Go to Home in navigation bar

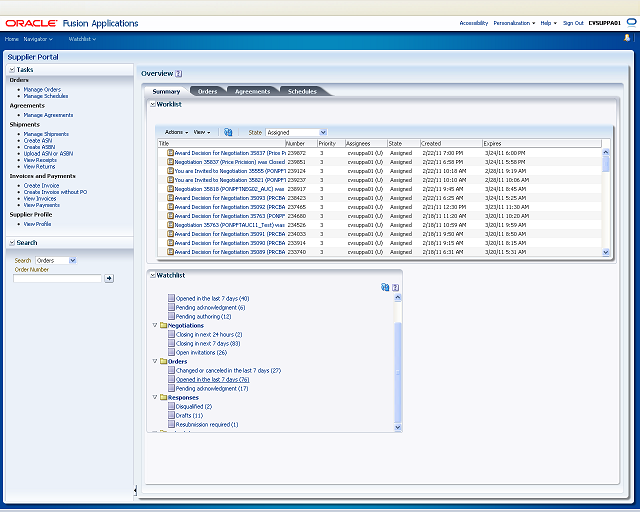click(11, 39)
